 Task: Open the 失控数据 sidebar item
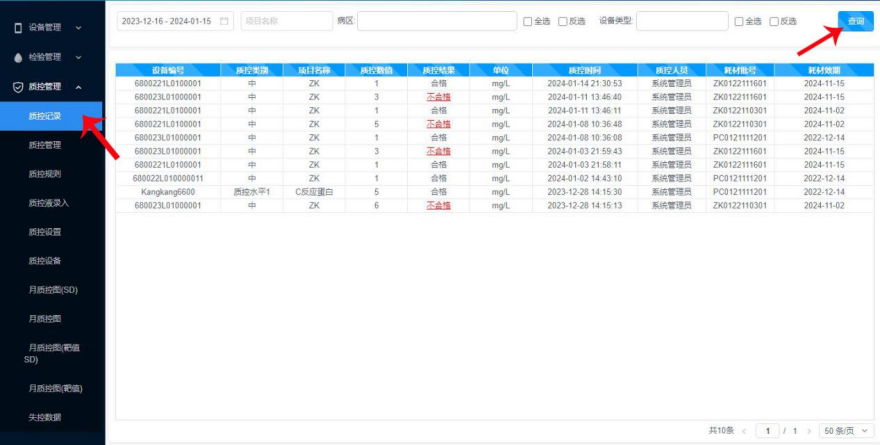tap(45, 418)
